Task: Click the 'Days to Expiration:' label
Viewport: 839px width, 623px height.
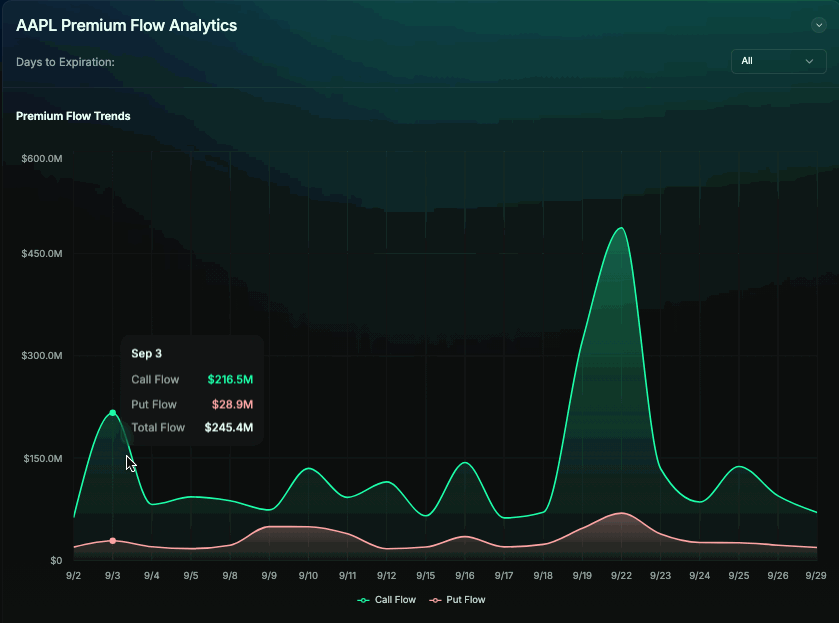Action: coord(65,62)
